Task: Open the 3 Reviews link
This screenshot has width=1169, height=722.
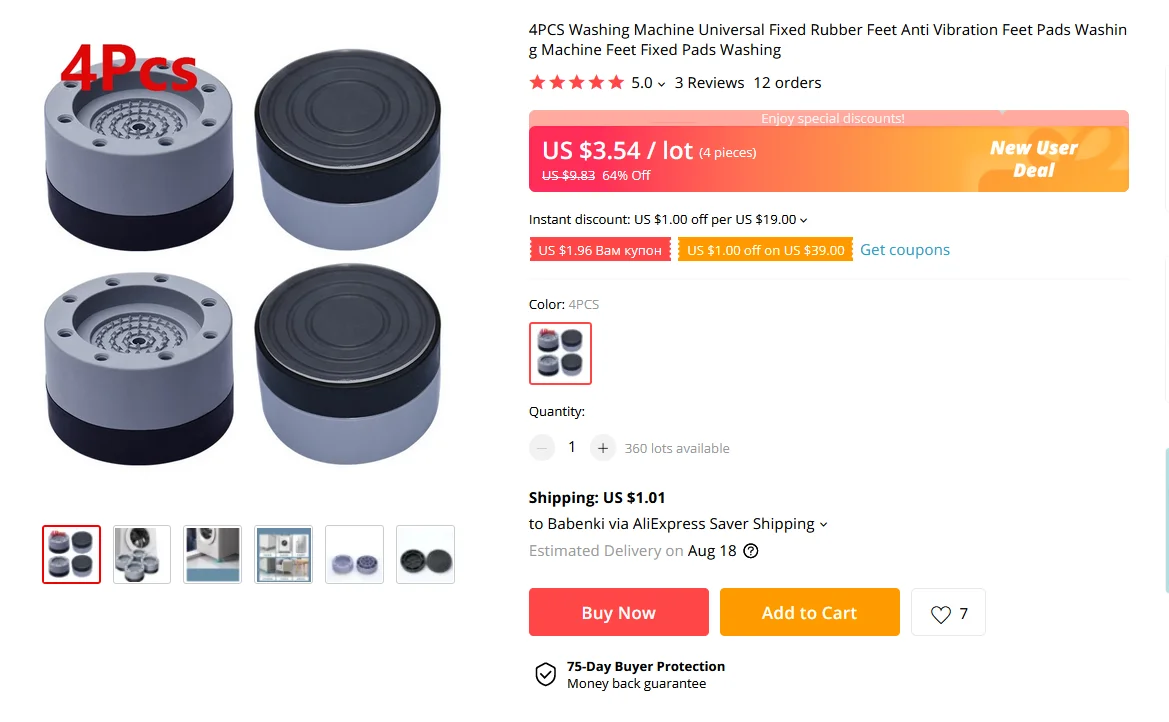Action: [x=709, y=83]
